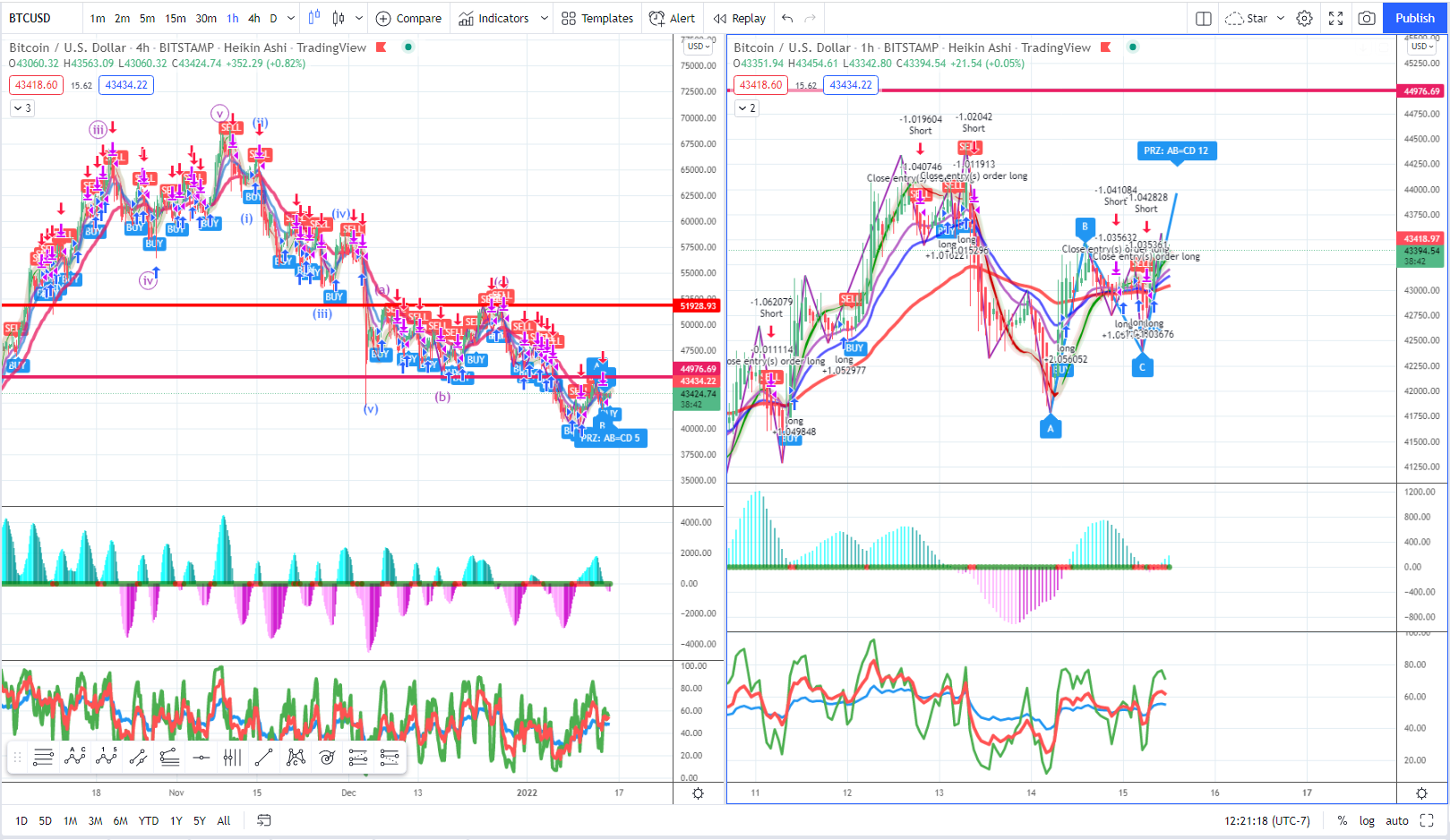Create an Alert

pos(672,18)
